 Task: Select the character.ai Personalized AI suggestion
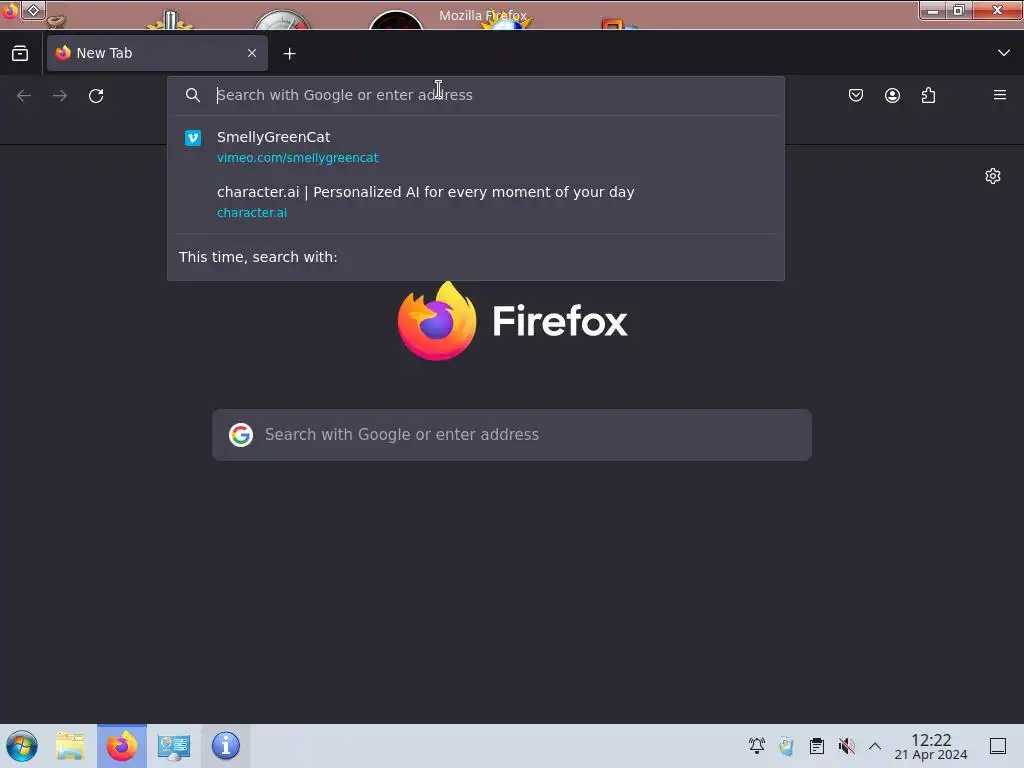click(x=476, y=202)
